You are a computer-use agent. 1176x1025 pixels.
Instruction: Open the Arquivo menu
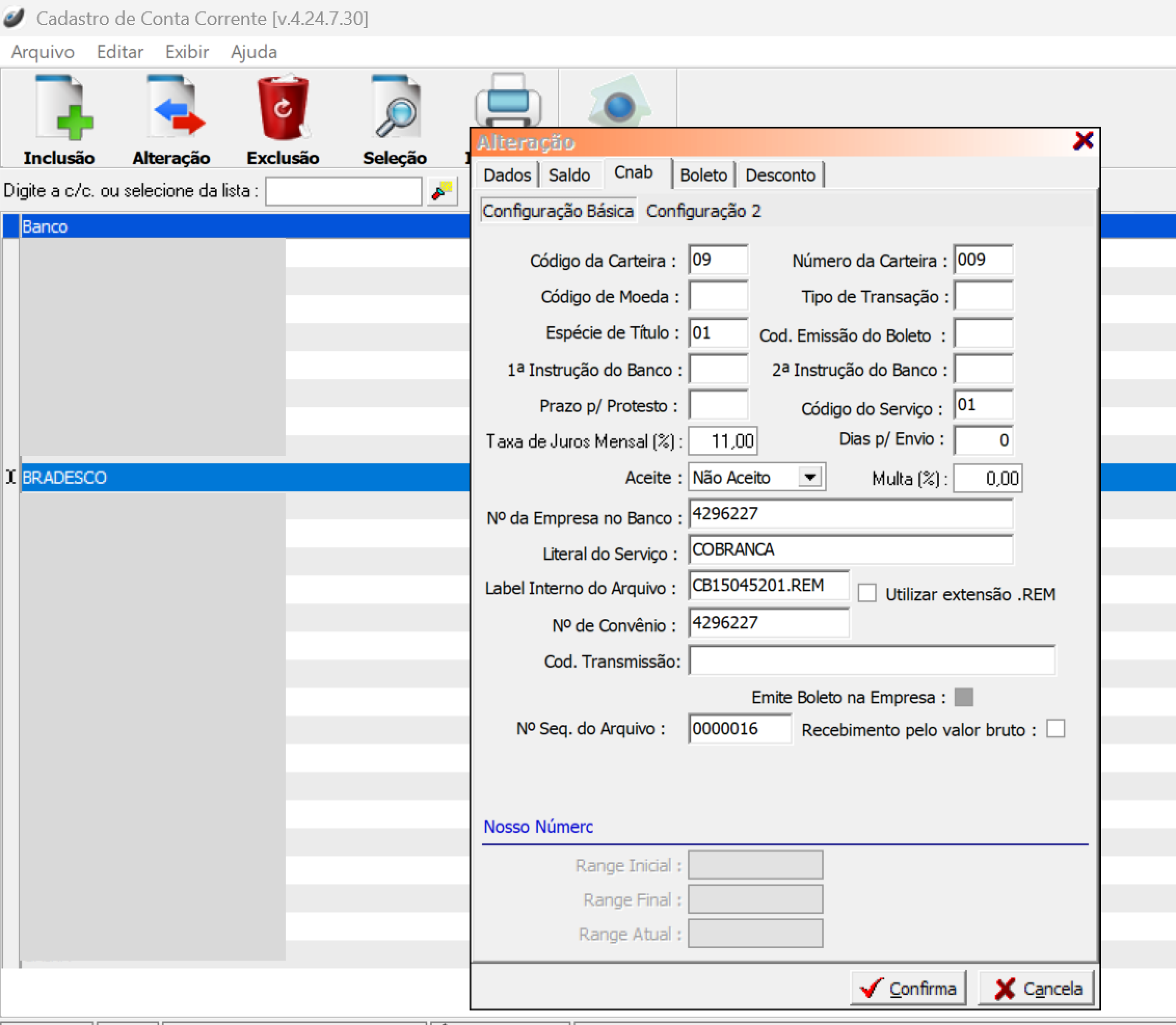pos(43,52)
